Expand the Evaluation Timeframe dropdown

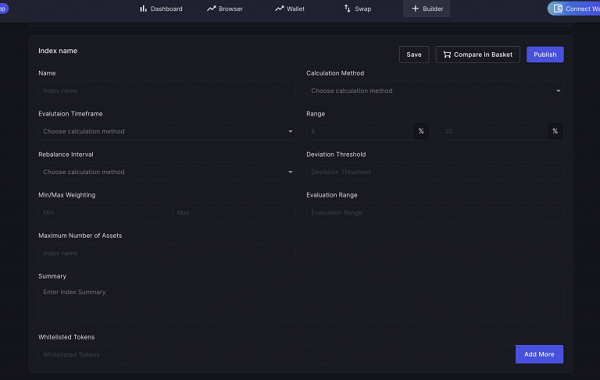coord(167,131)
